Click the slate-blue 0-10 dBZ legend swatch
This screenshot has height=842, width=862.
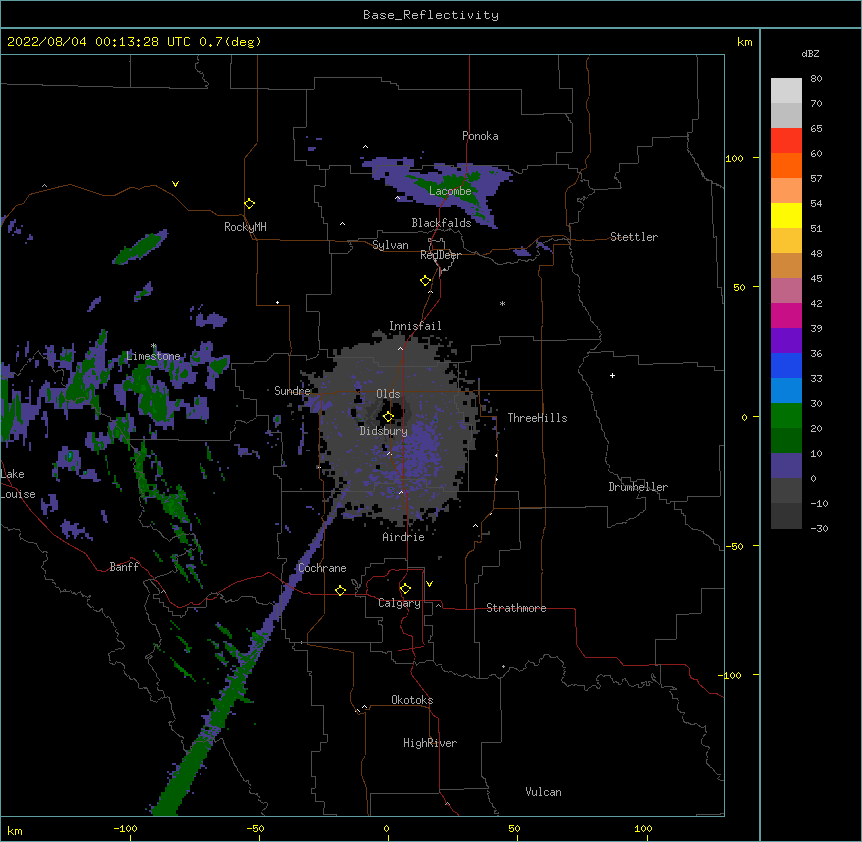click(786, 466)
